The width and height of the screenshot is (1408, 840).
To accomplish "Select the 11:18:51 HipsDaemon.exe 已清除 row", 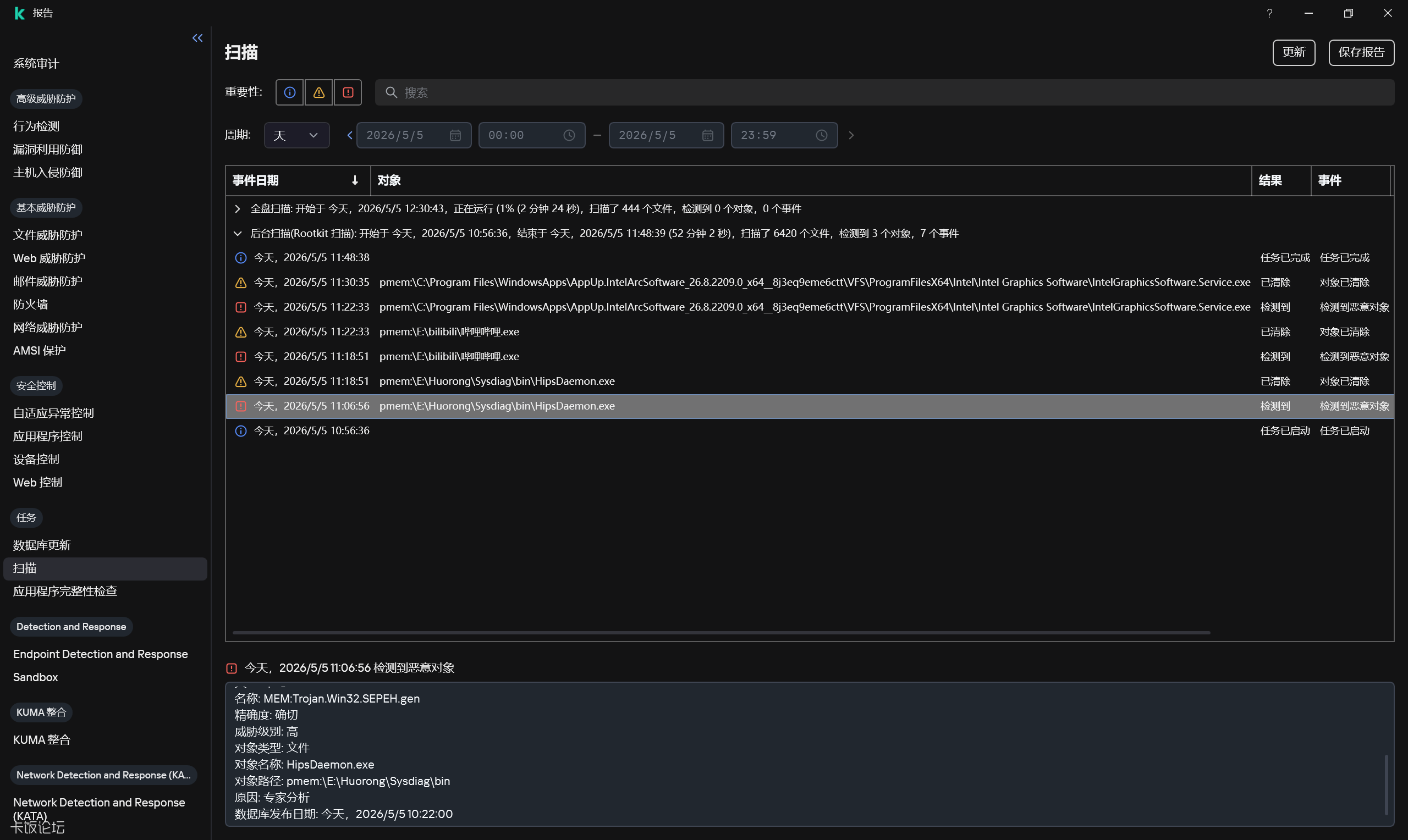I will tap(810, 382).
